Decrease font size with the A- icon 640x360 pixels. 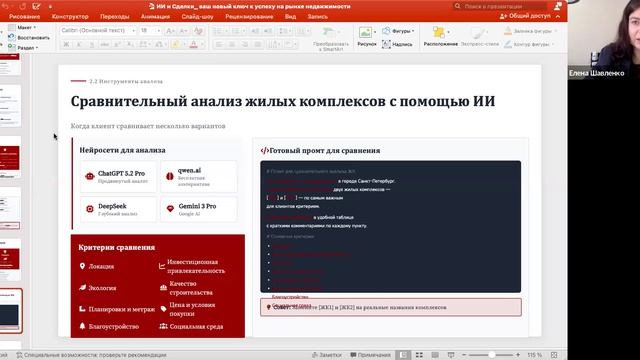[184, 31]
